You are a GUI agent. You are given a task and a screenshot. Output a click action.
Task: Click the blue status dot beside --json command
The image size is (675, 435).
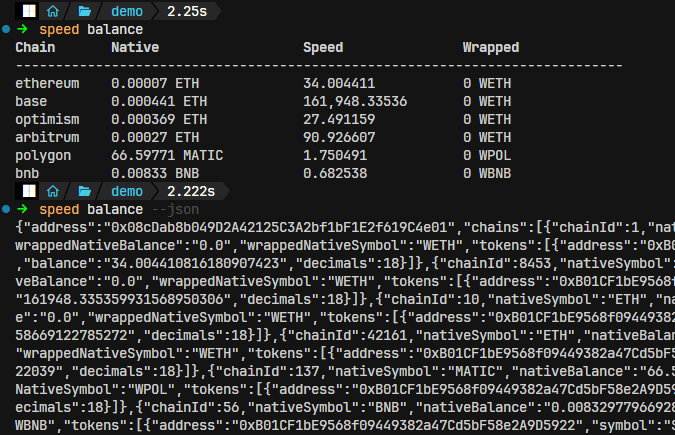[6, 209]
